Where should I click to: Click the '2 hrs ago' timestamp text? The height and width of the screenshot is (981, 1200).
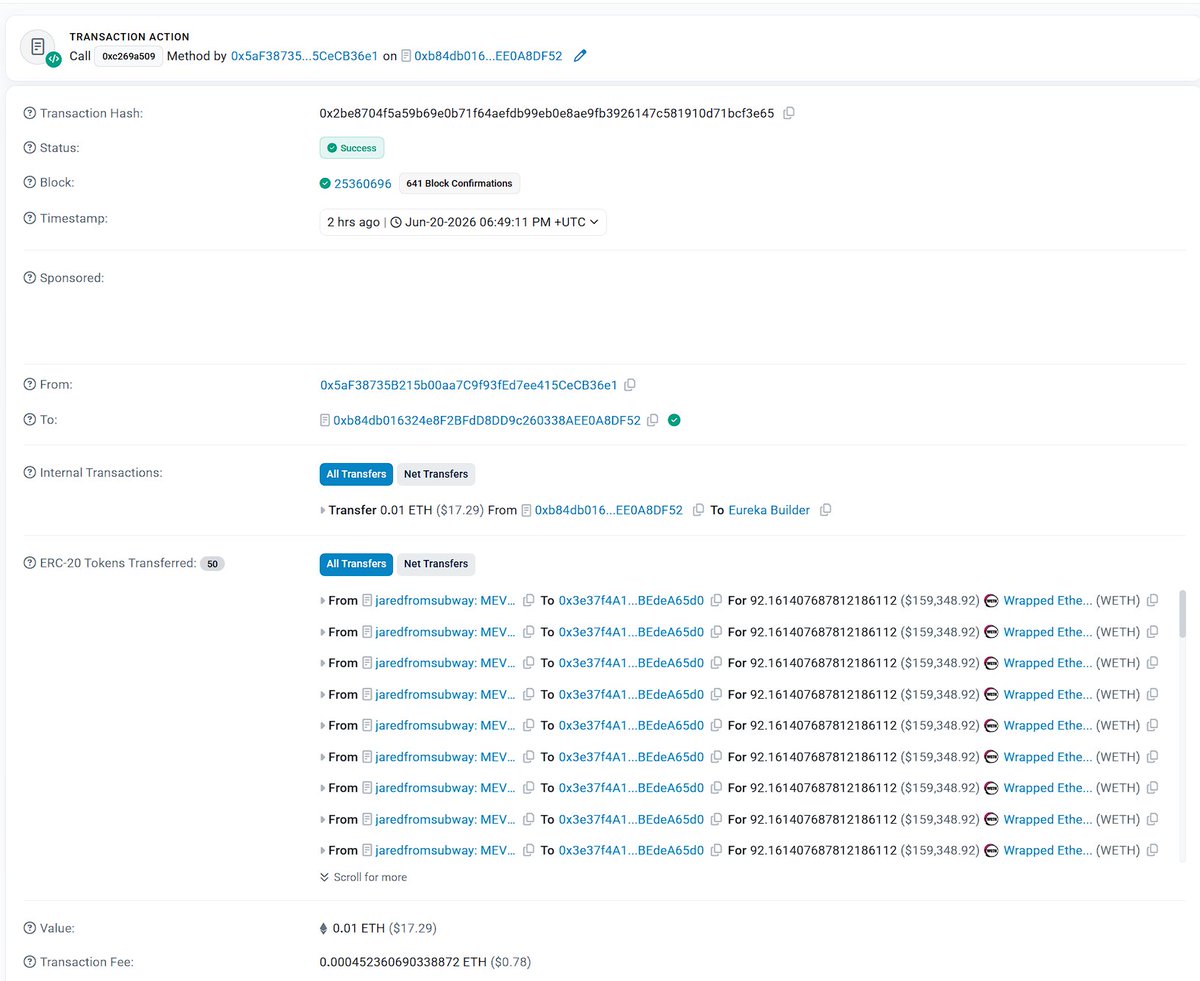(353, 222)
